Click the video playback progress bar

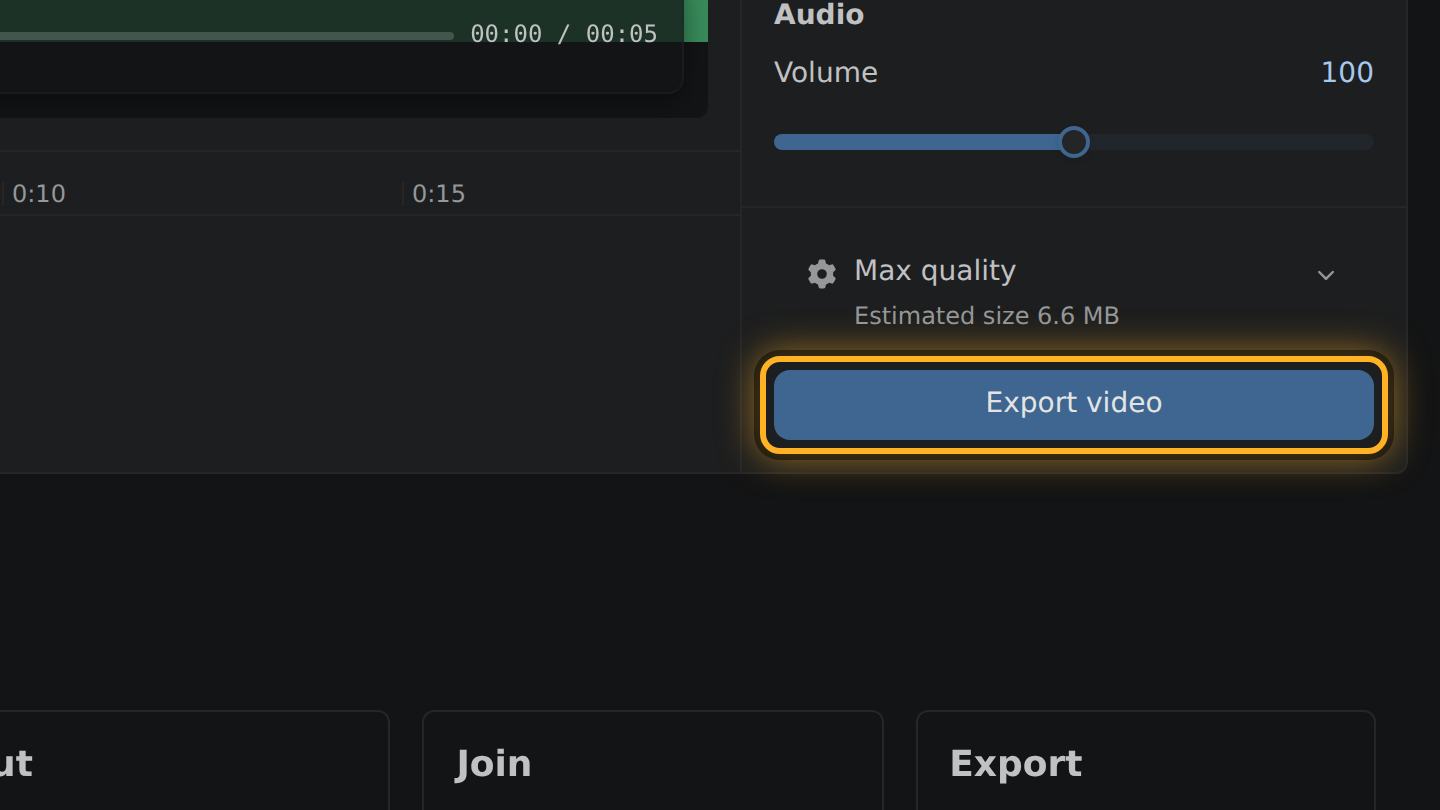click(227, 36)
